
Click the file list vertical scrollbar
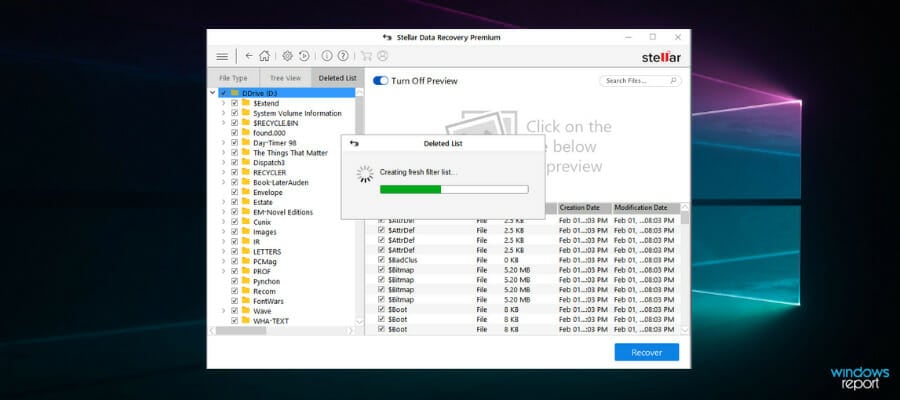click(x=685, y=269)
